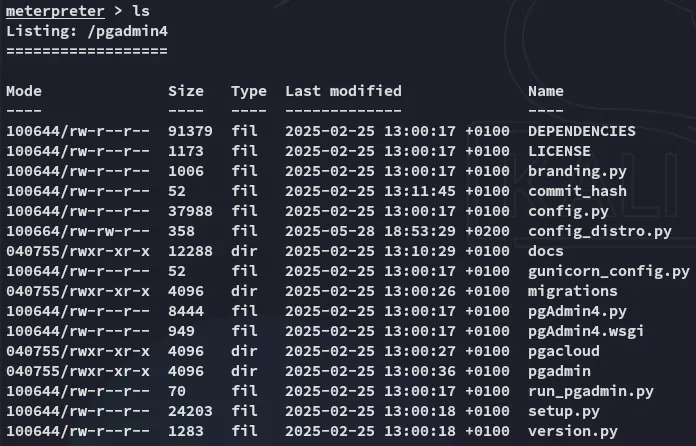The height and width of the screenshot is (446, 696).
Task: Click the pgacloud directory name
Action: coord(564,351)
